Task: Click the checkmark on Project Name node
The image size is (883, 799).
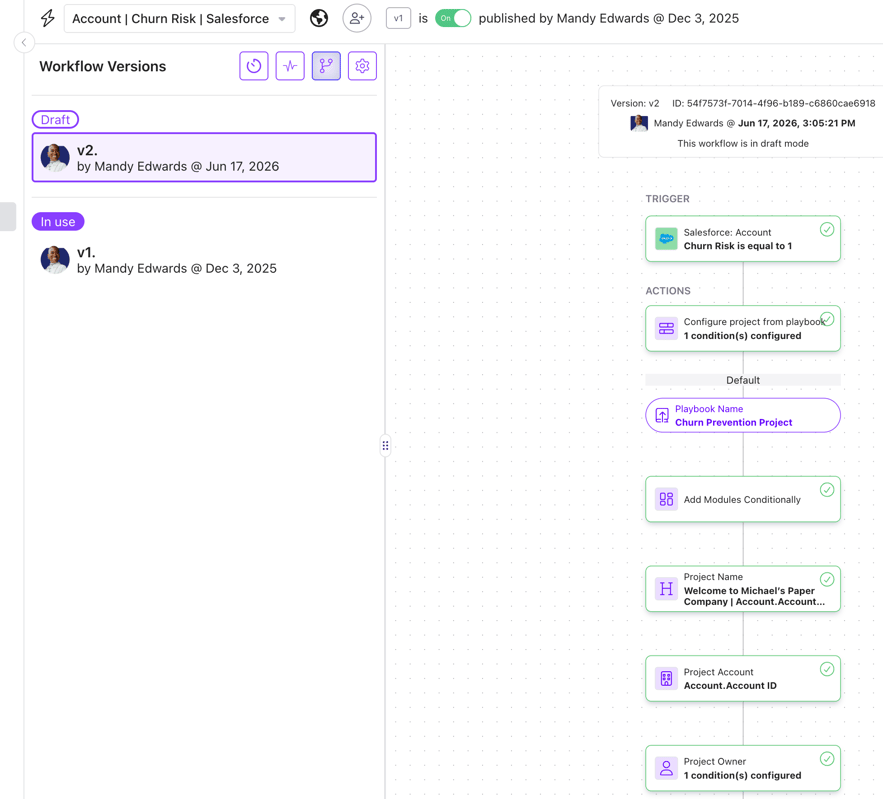Action: 827,579
